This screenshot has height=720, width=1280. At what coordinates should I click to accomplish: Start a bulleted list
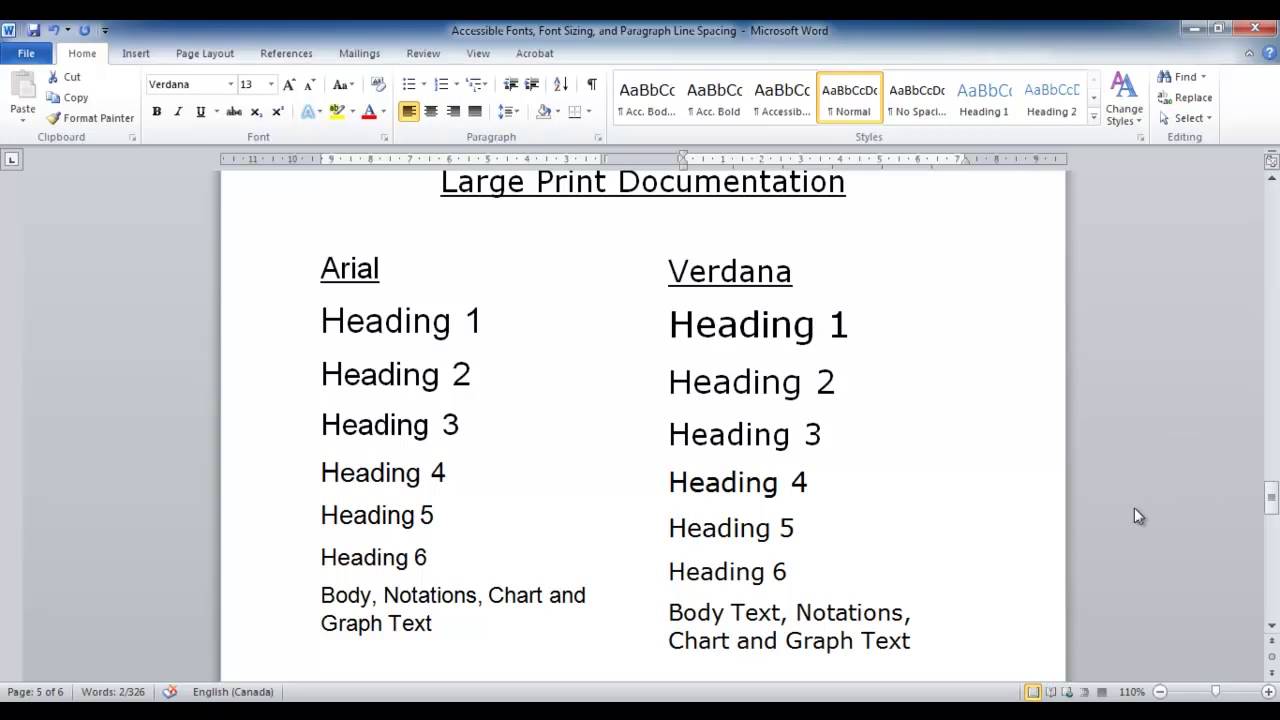(409, 85)
